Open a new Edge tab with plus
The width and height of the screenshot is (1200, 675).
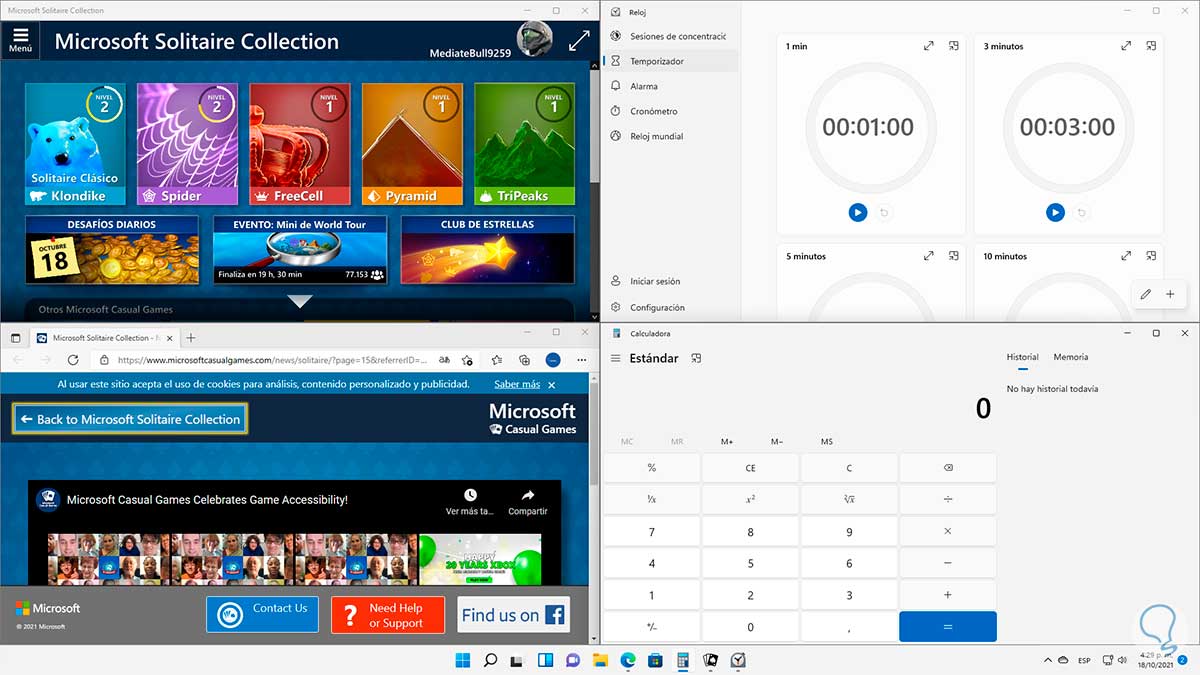(191, 338)
